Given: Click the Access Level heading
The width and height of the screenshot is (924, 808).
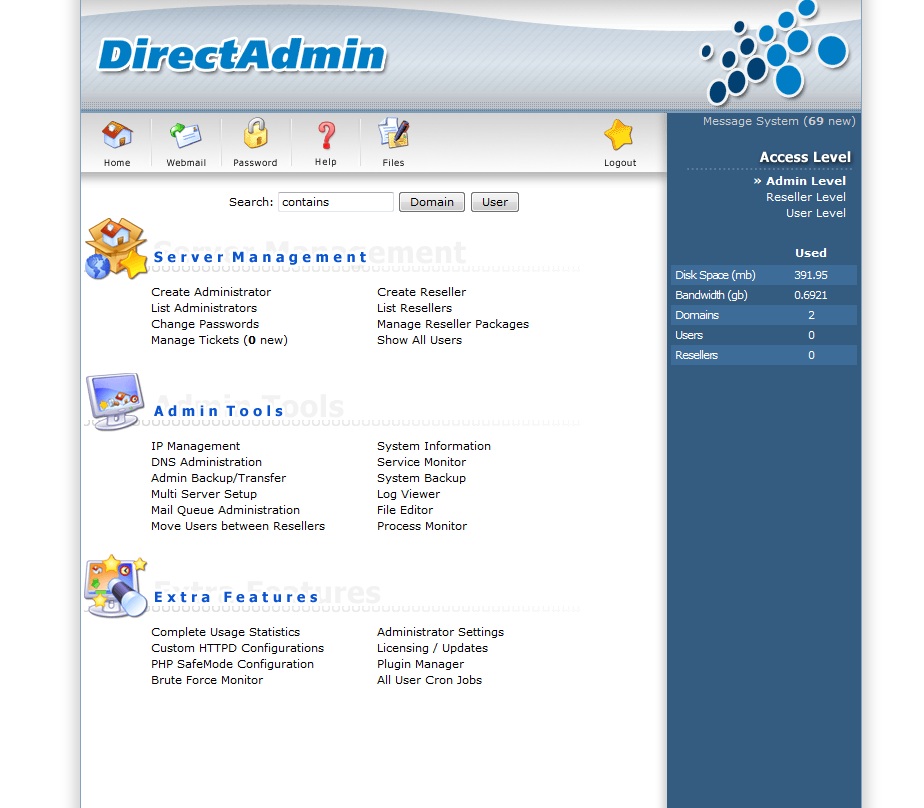Looking at the screenshot, I should (x=805, y=157).
